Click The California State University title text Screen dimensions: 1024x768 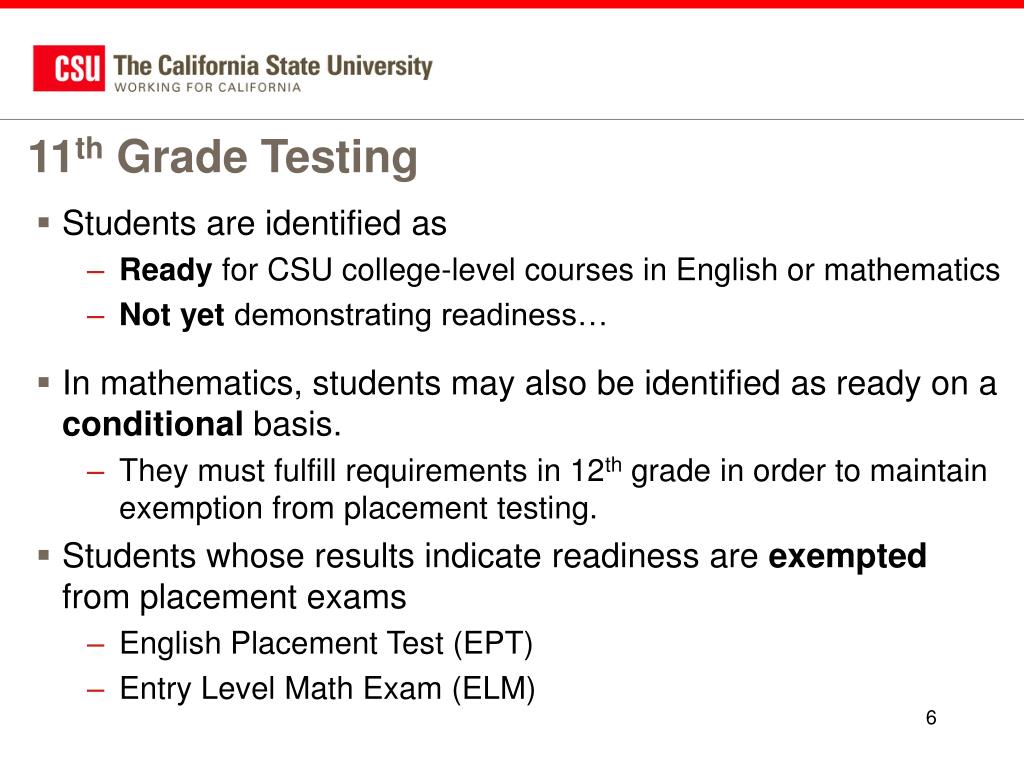pyautogui.click(x=273, y=66)
